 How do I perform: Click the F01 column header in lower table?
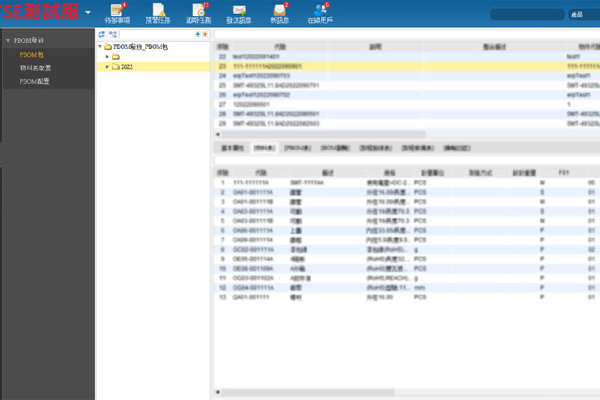pos(563,173)
